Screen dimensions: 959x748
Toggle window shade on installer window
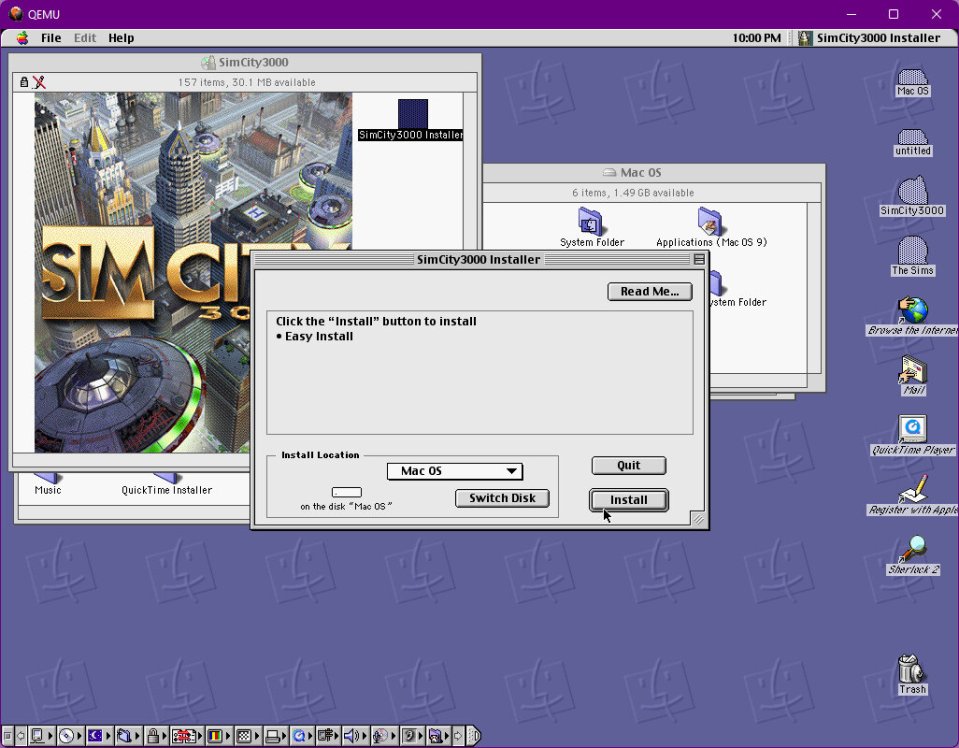pos(699,260)
